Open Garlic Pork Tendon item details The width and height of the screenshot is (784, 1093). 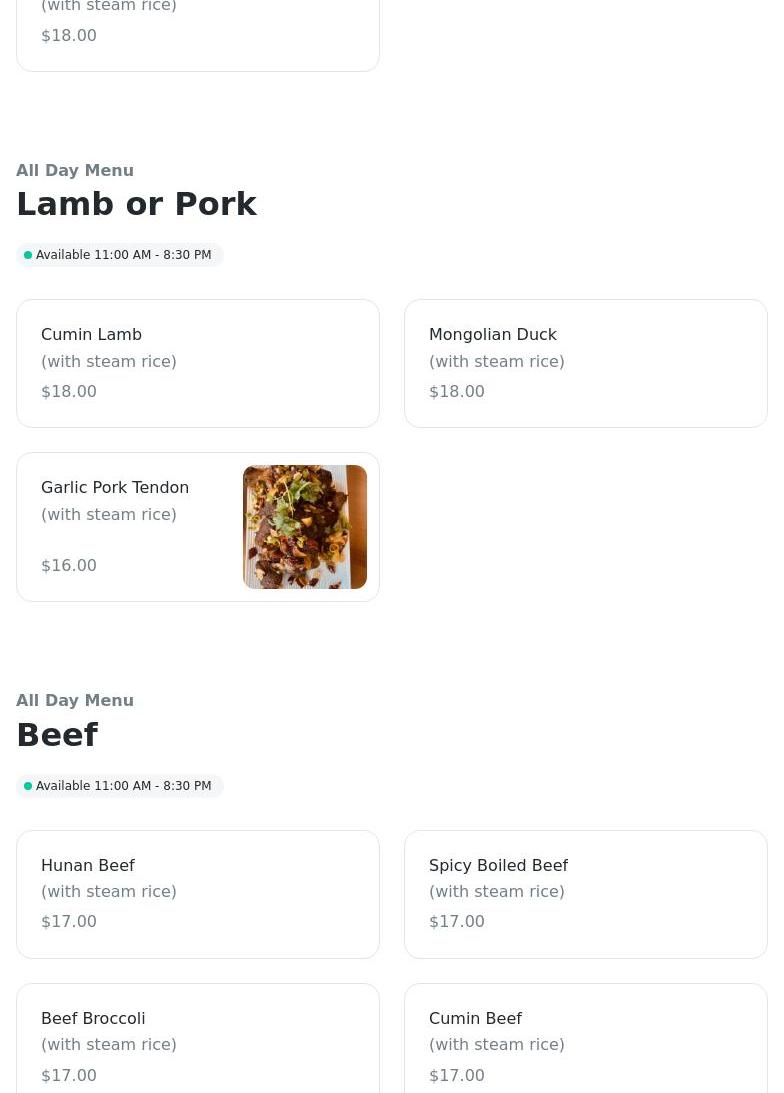coord(198,527)
